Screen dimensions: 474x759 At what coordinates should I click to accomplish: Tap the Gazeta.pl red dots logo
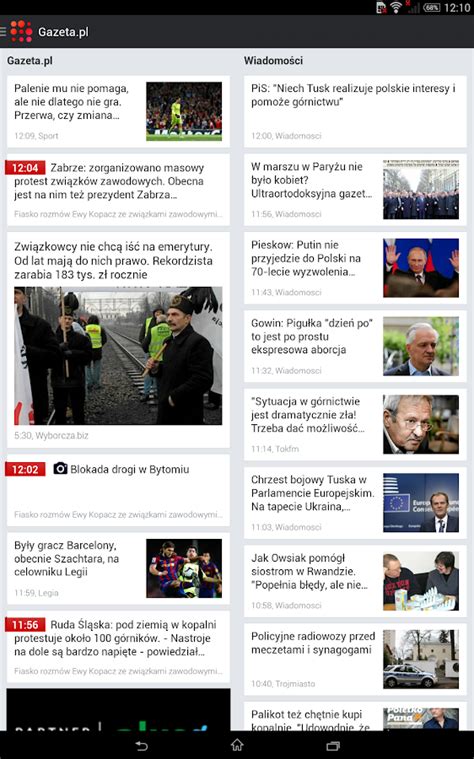click(x=21, y=31)
